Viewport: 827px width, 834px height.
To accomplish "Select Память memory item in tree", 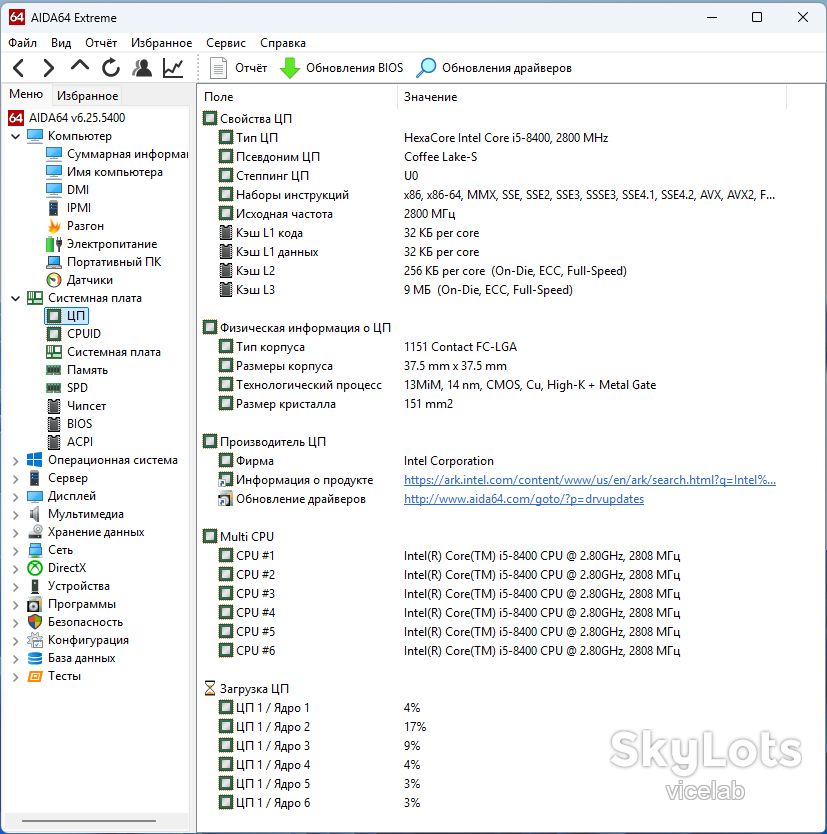I will [x=77, y=370].
